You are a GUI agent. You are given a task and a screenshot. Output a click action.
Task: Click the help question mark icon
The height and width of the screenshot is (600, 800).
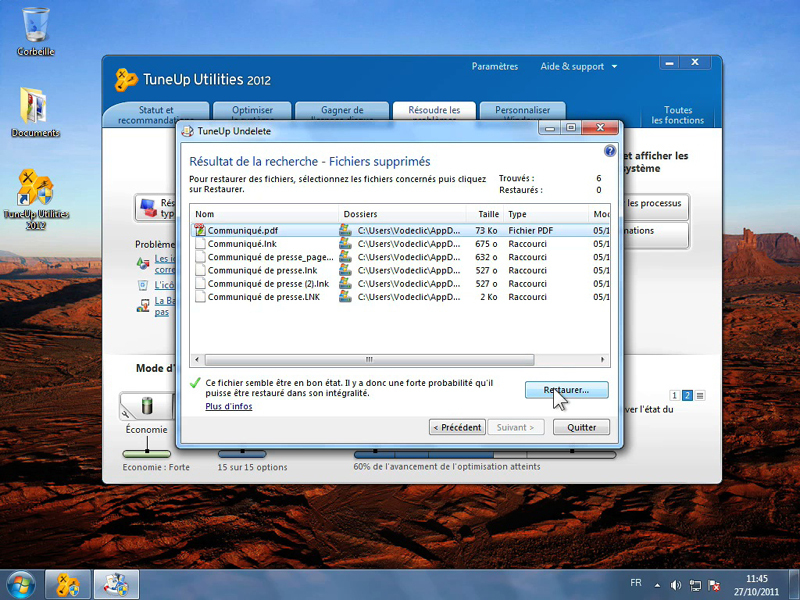coord(610,151)
